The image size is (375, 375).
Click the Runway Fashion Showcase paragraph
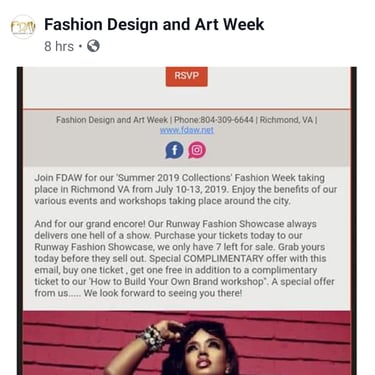[184, 258]
